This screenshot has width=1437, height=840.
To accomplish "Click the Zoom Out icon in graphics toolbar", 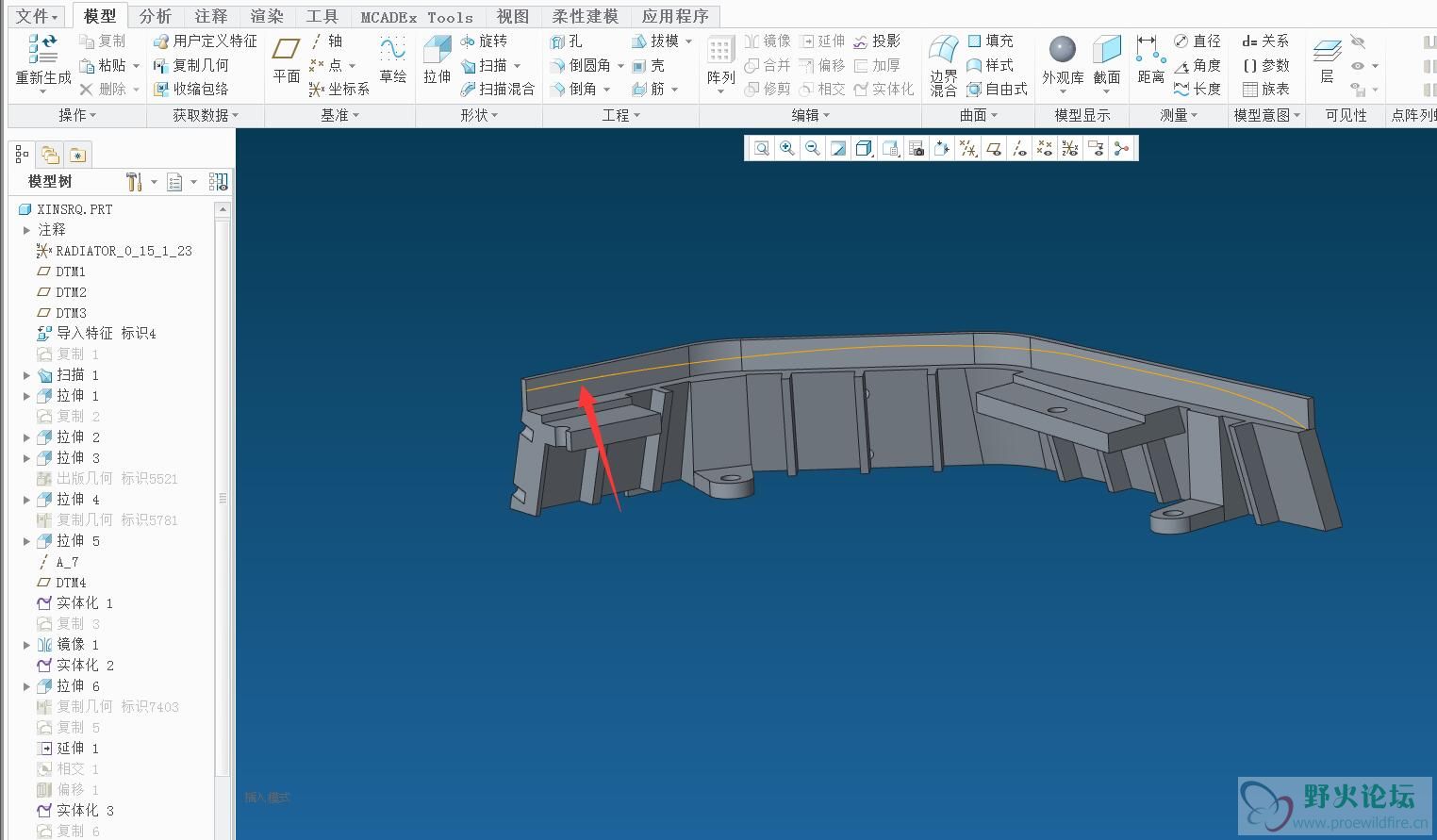I will pos(812,149).
